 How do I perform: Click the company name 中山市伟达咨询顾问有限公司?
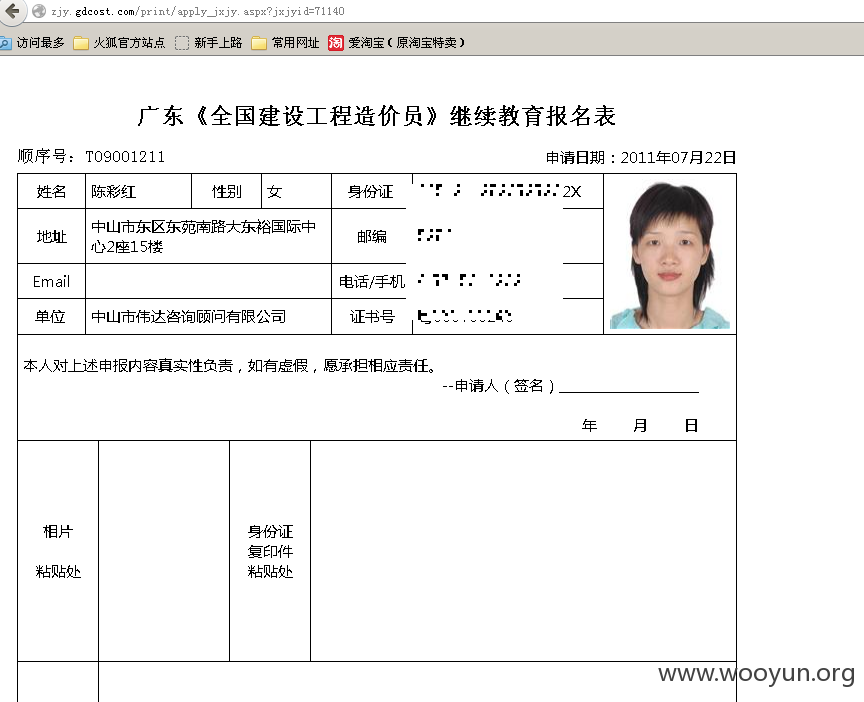(x=188, y=316)
